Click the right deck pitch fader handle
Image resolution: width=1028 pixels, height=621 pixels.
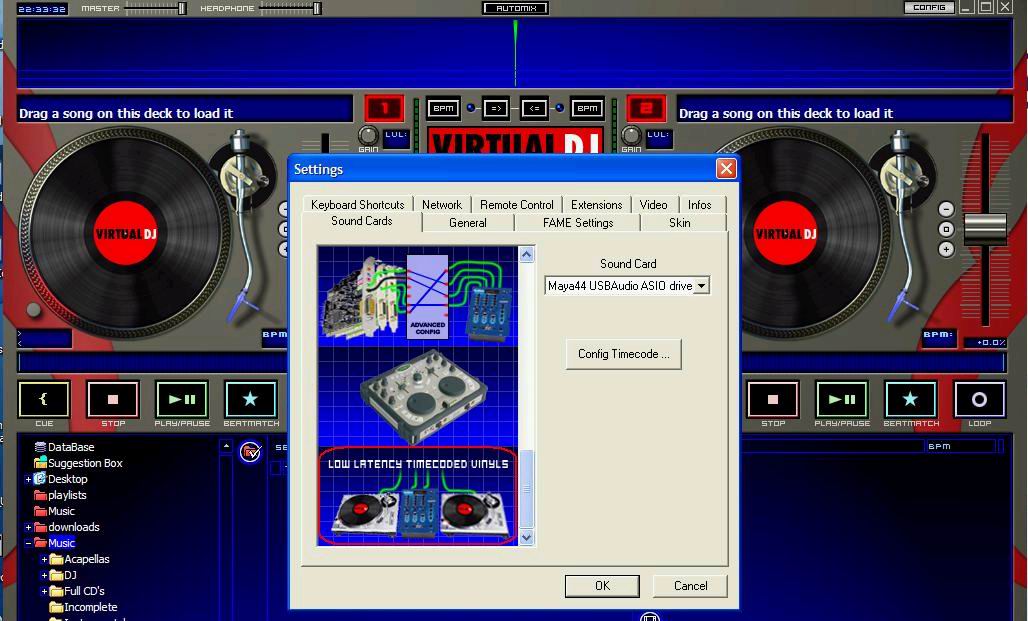(x=985, y=228)
